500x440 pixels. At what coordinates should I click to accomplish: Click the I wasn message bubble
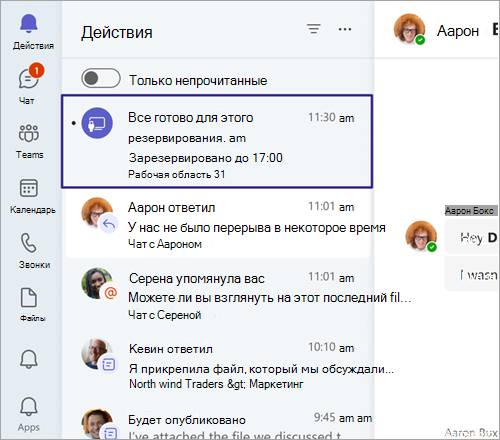point(472,275)
